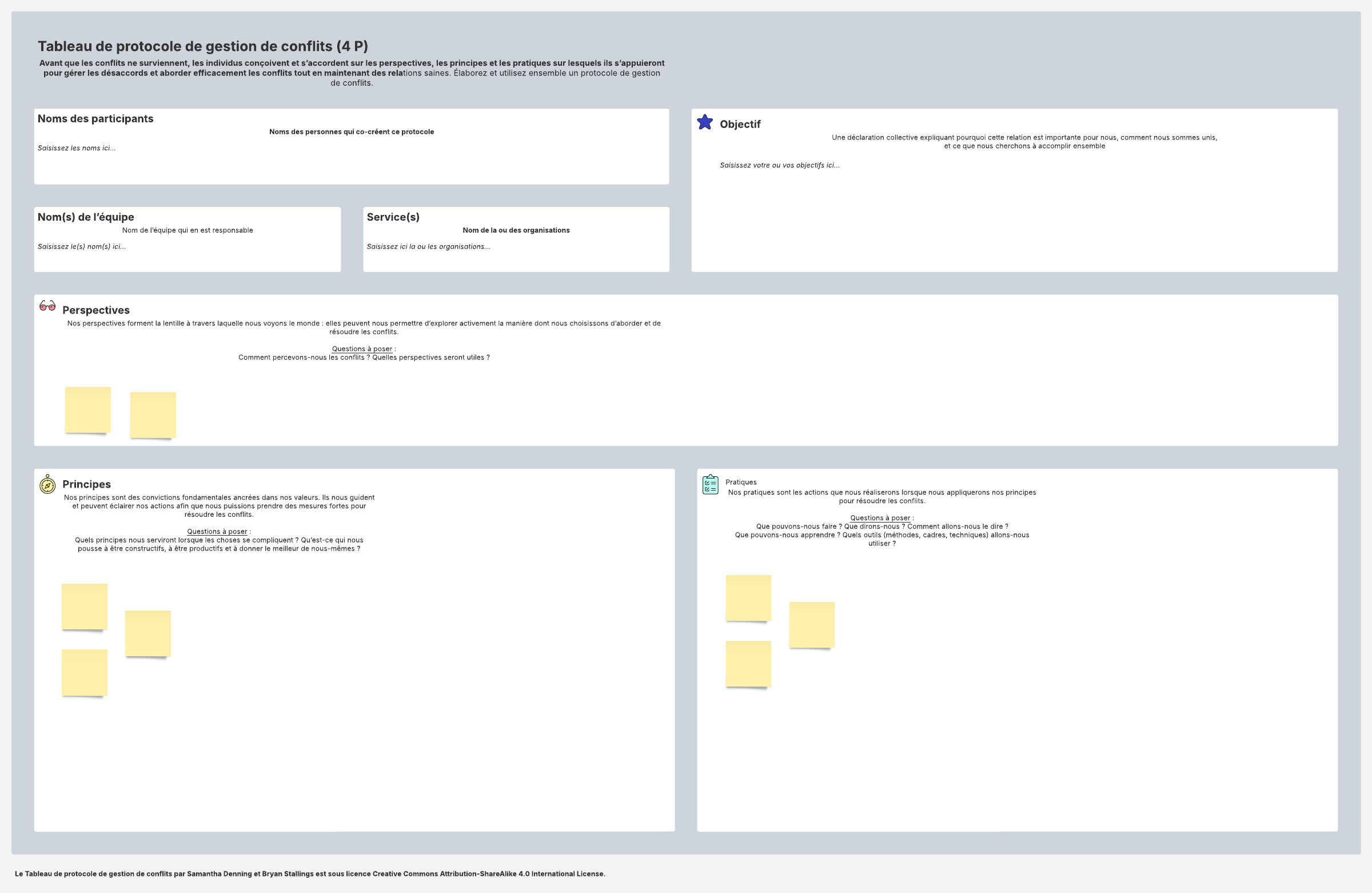1372x893 pixels.
Task: Select the right-hand sticky note under Principes
Action: [148, 633]
